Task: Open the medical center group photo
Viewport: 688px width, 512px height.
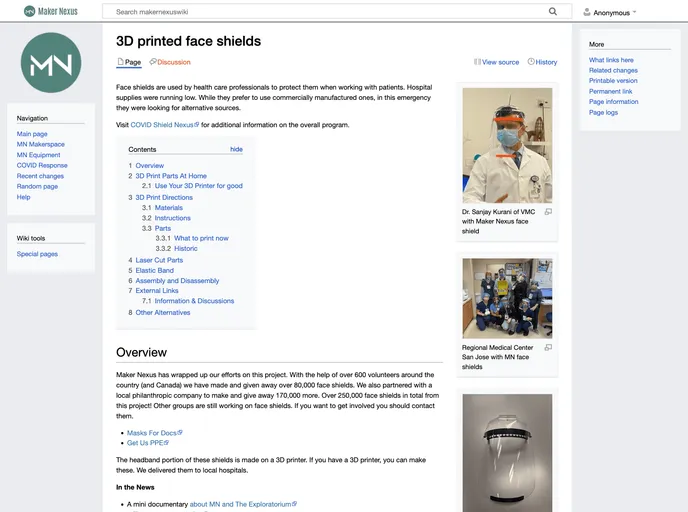Action: [x=507, y=298]
